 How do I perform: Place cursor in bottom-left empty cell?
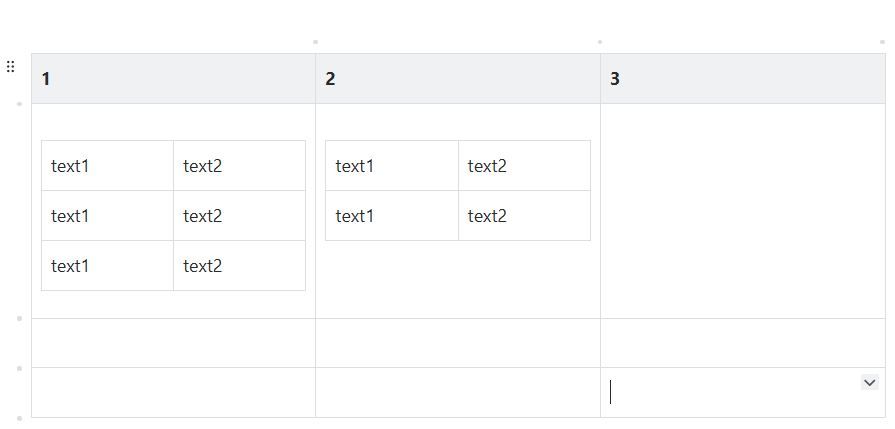tap(173, 392)
